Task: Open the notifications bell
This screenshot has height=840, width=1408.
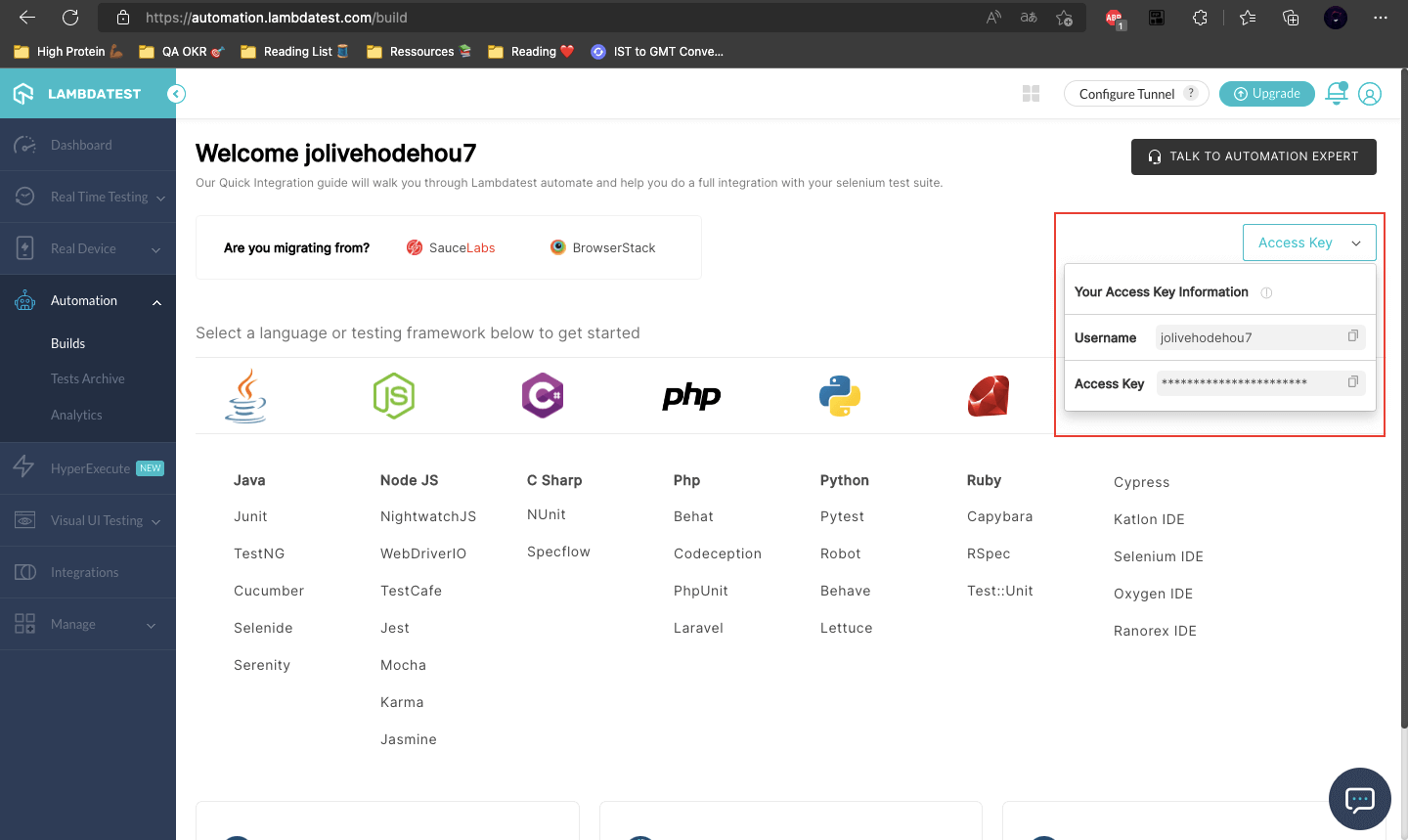Action: click(x=1336, y=93)
